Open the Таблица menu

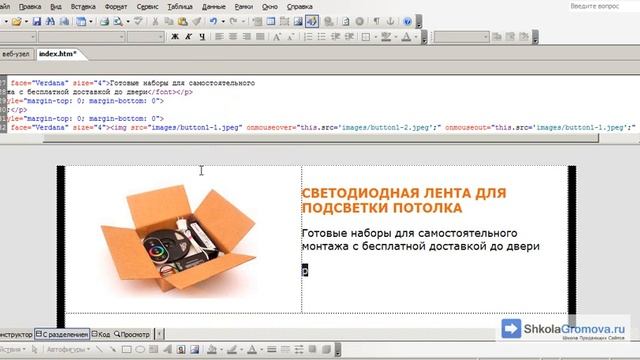coord(180,7)
